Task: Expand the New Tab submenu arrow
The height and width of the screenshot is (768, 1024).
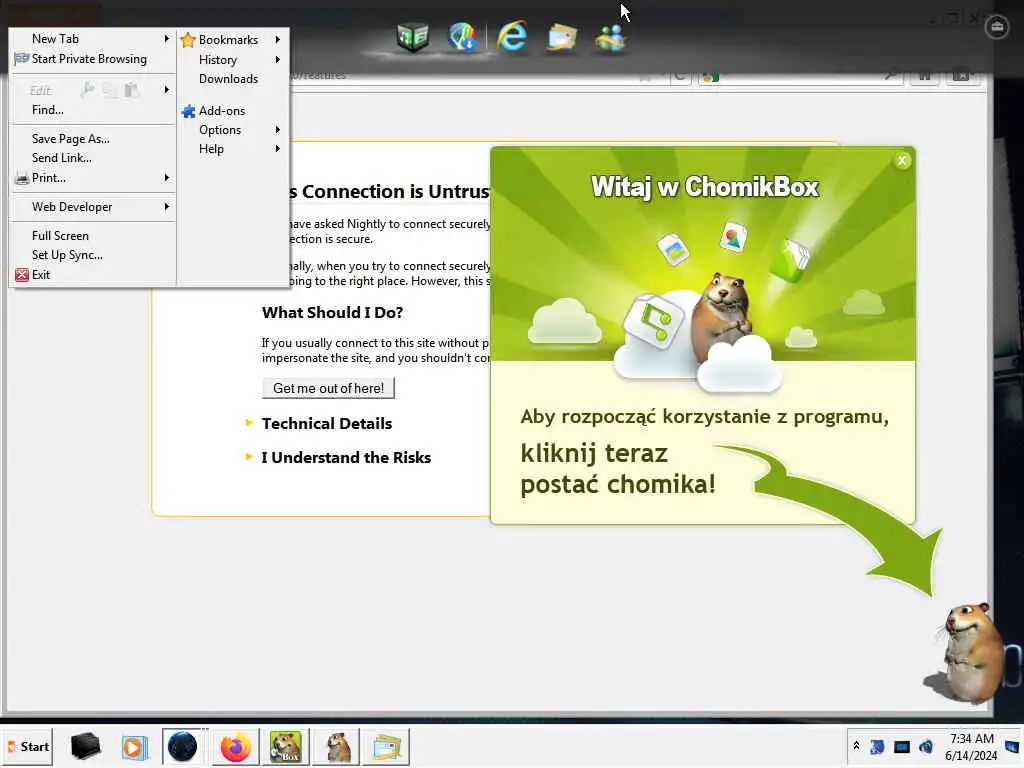Action: point(167,39)
